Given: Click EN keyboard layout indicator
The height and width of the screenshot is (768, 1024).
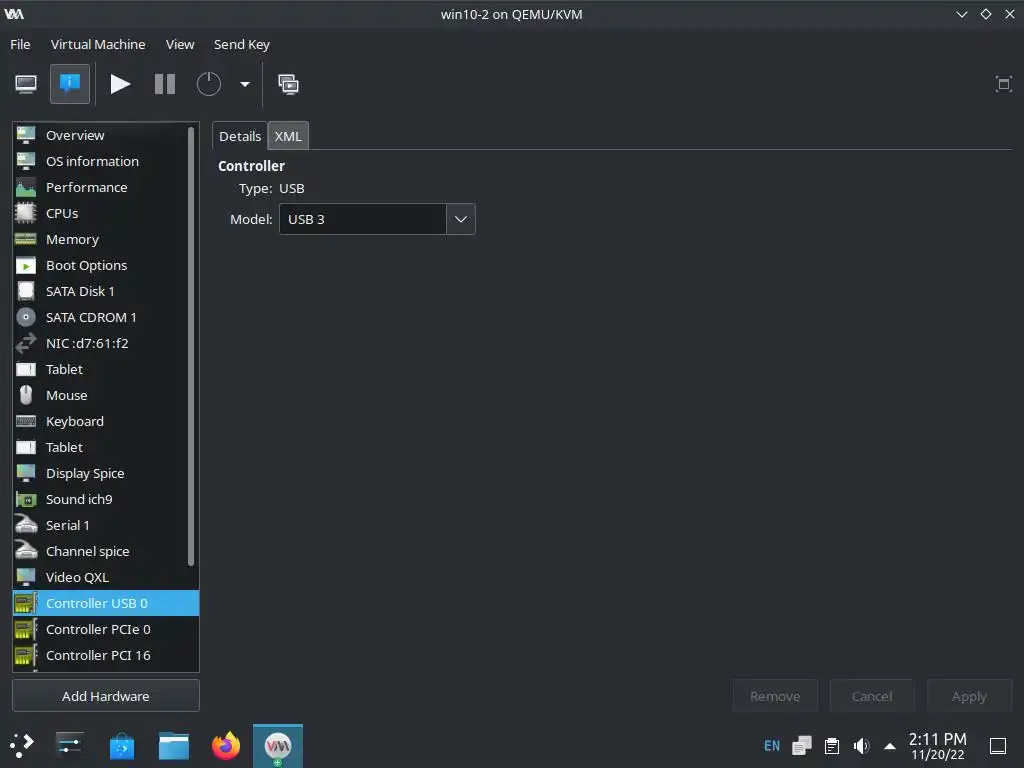Looking at the screenshot, I should click(x=772, y=746).
